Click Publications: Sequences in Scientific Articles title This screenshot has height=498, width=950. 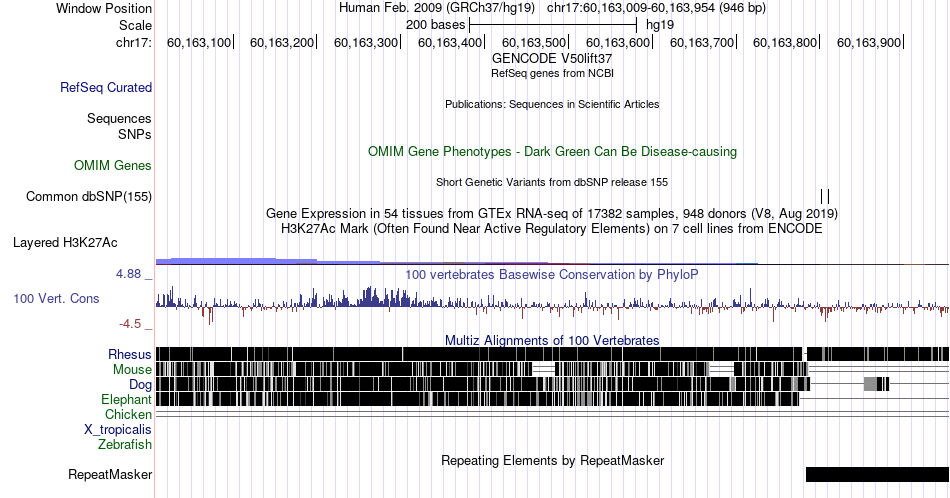click(x=552, y=104)
